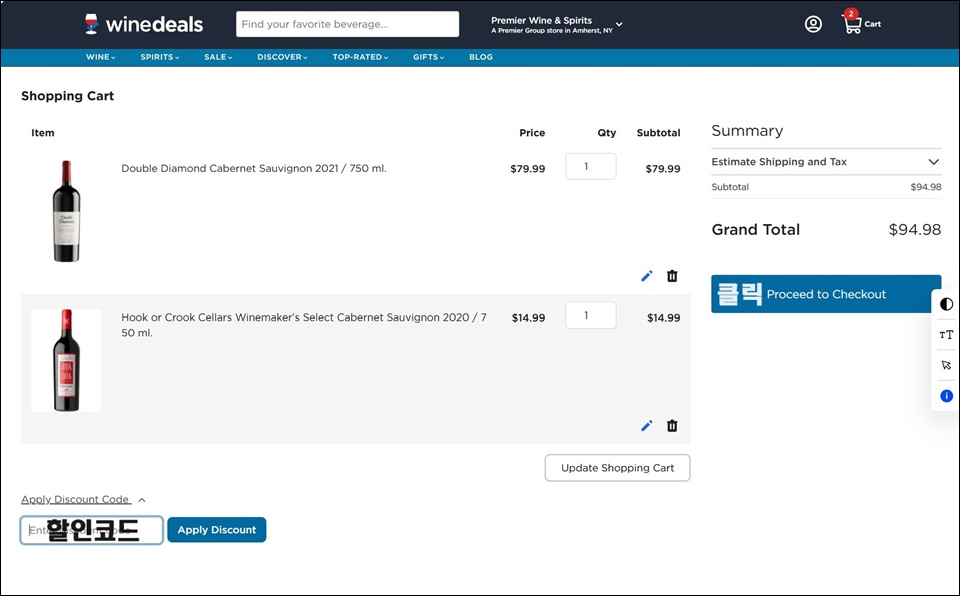Open the GIFTS dropdown menu
960x596 pixels.
point(429,57)
